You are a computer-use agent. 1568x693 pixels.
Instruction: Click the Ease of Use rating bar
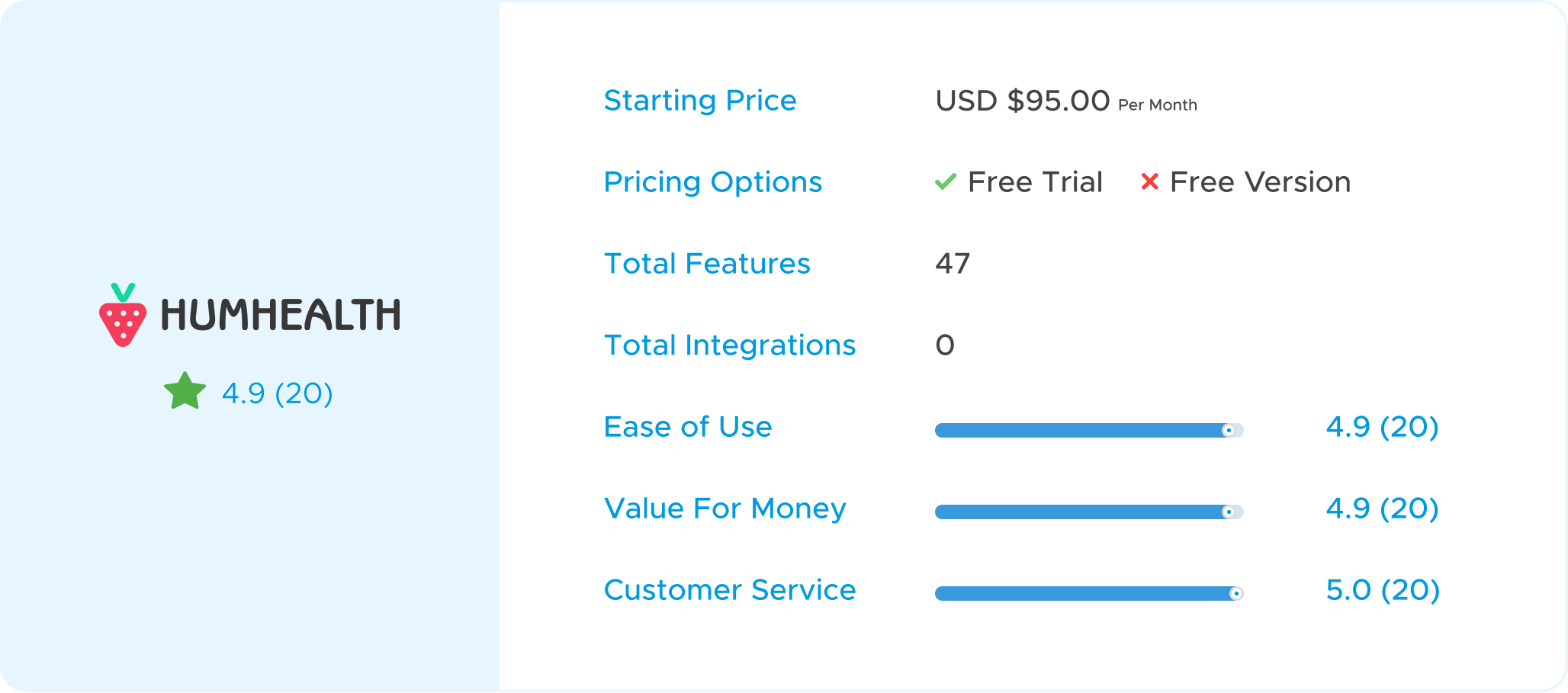point(1089,431)
